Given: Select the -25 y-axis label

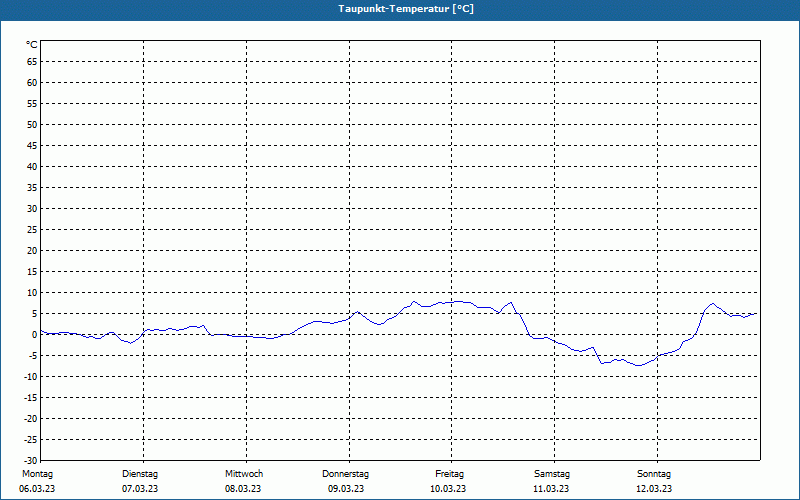Looking at the screenshot, I should [31, 439].
